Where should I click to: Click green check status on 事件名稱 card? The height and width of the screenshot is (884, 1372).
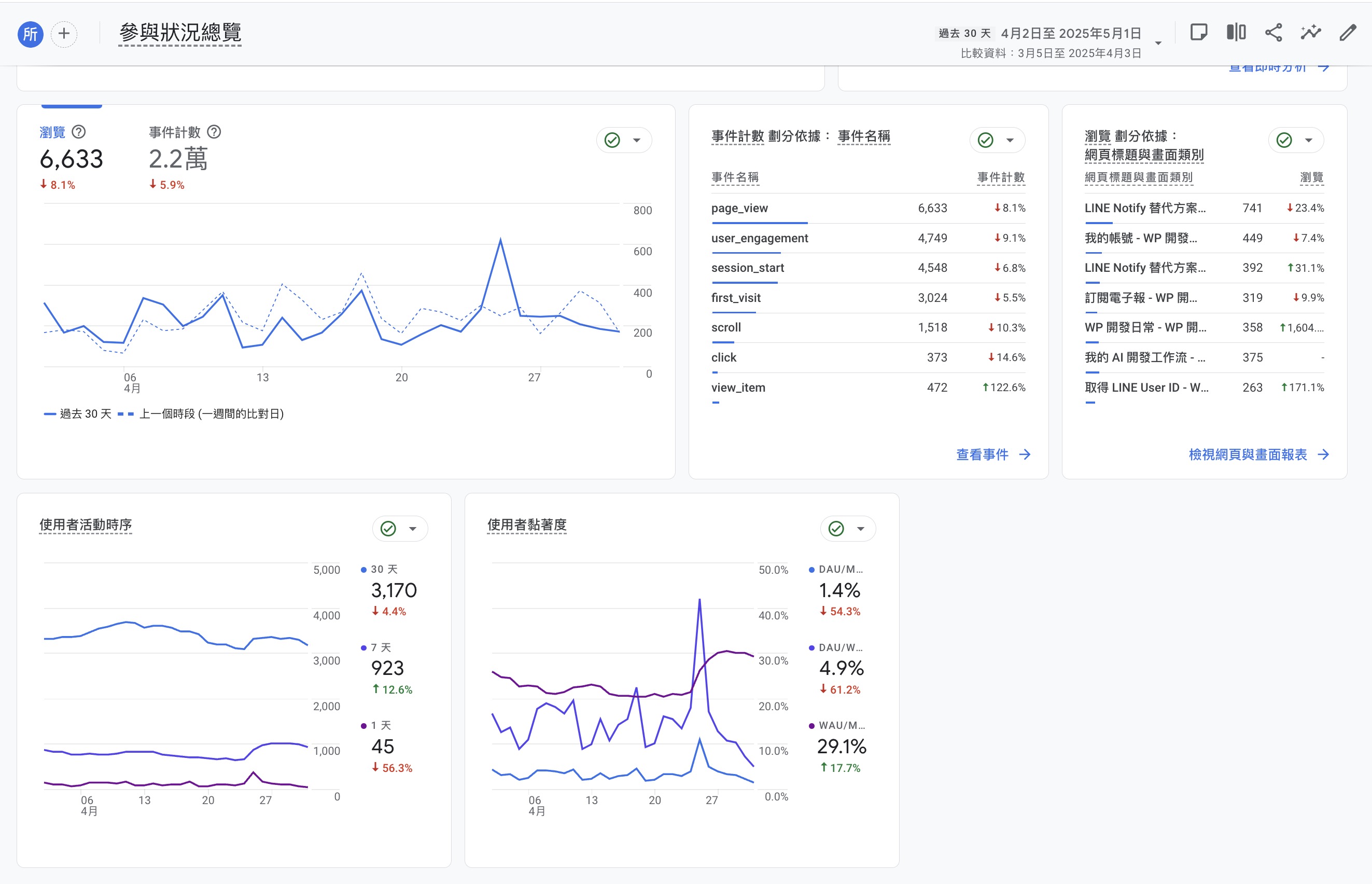click(x=985, y=140)
